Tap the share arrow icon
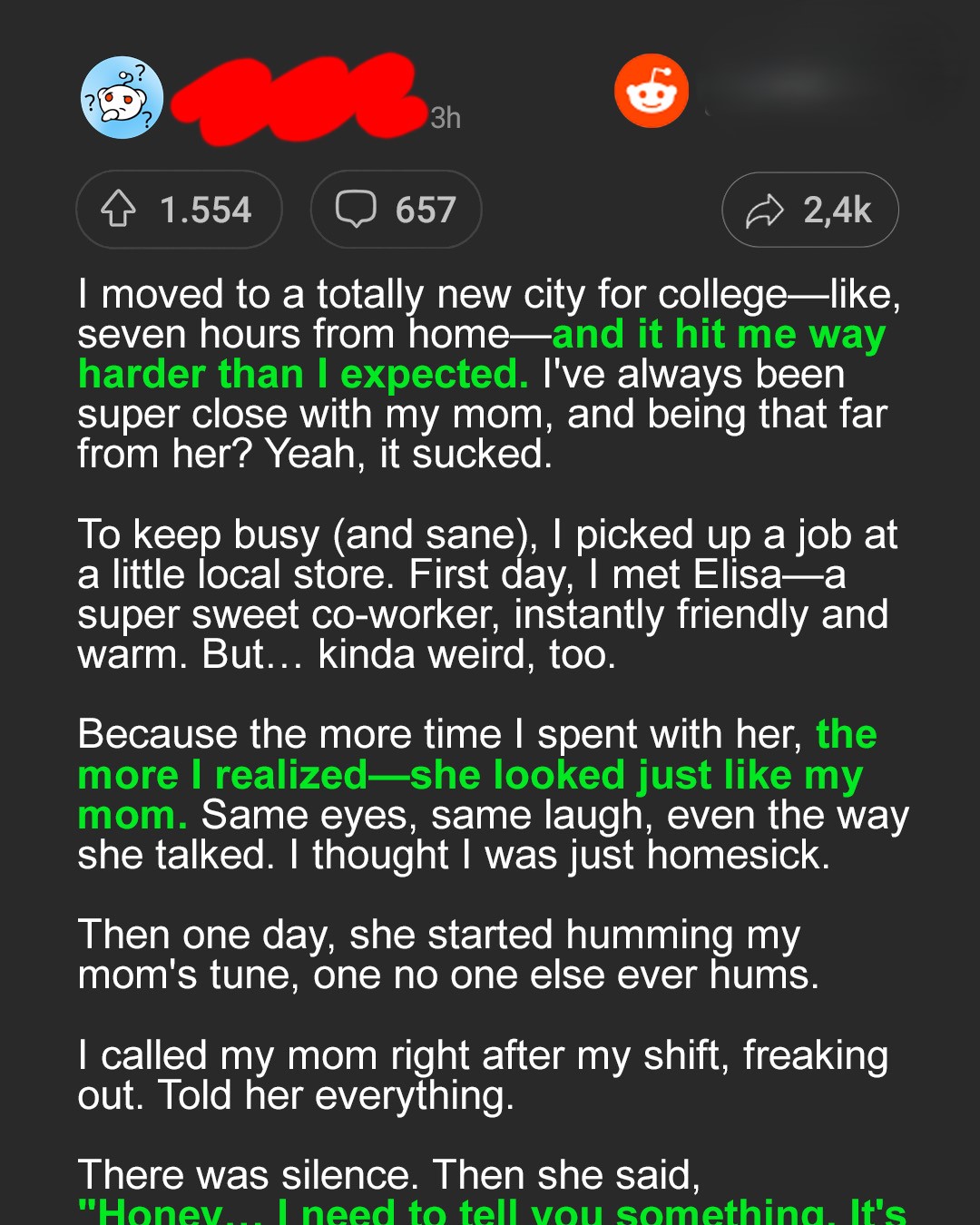980x1225 pixels. click(764, 211)
